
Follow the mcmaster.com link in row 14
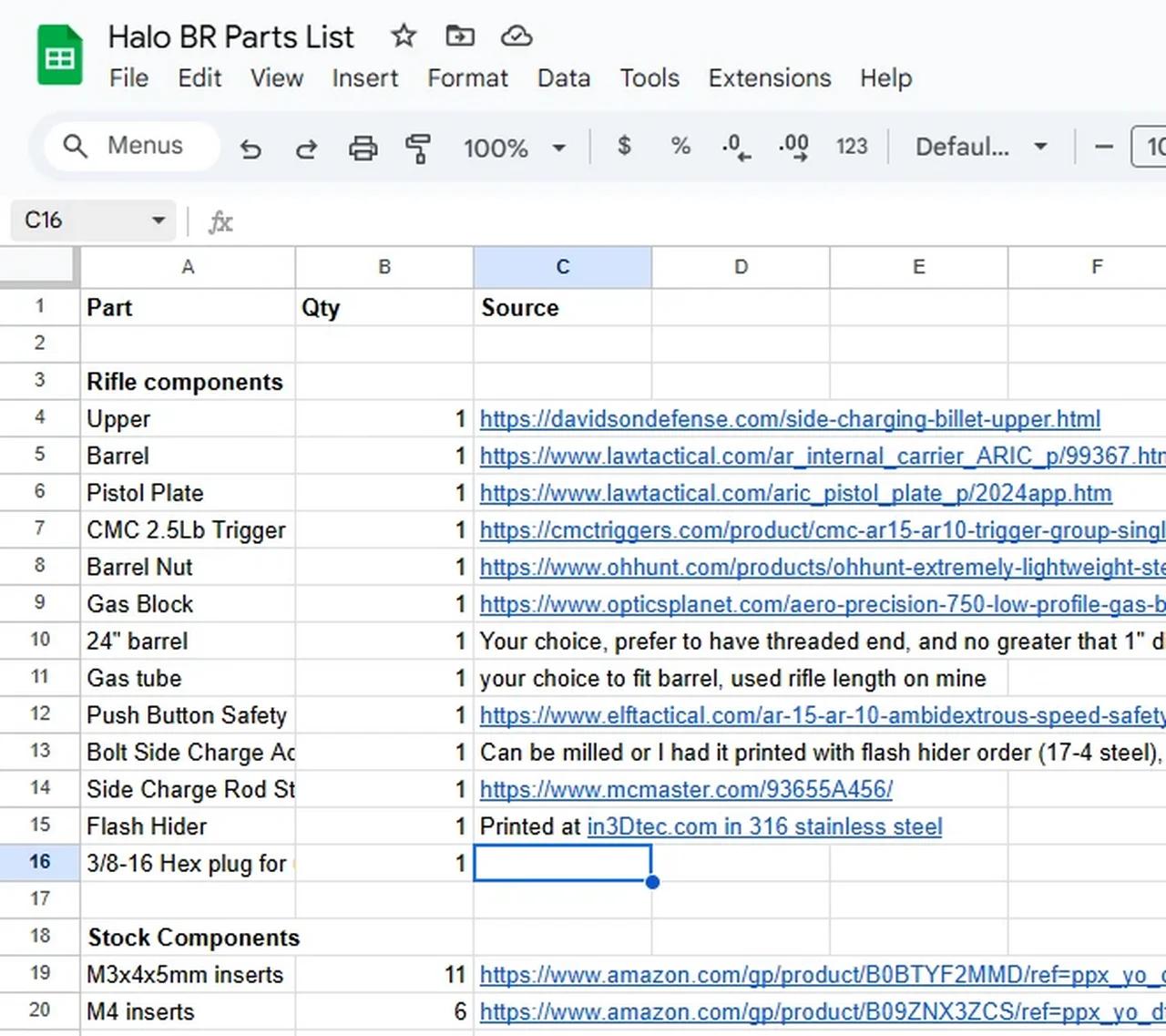point(686,789)
